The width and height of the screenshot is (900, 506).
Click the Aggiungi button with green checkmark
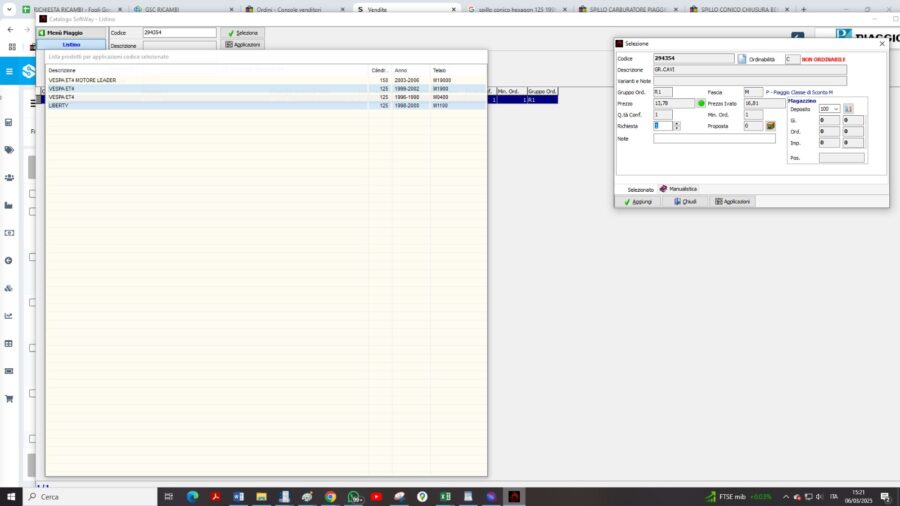637,201
